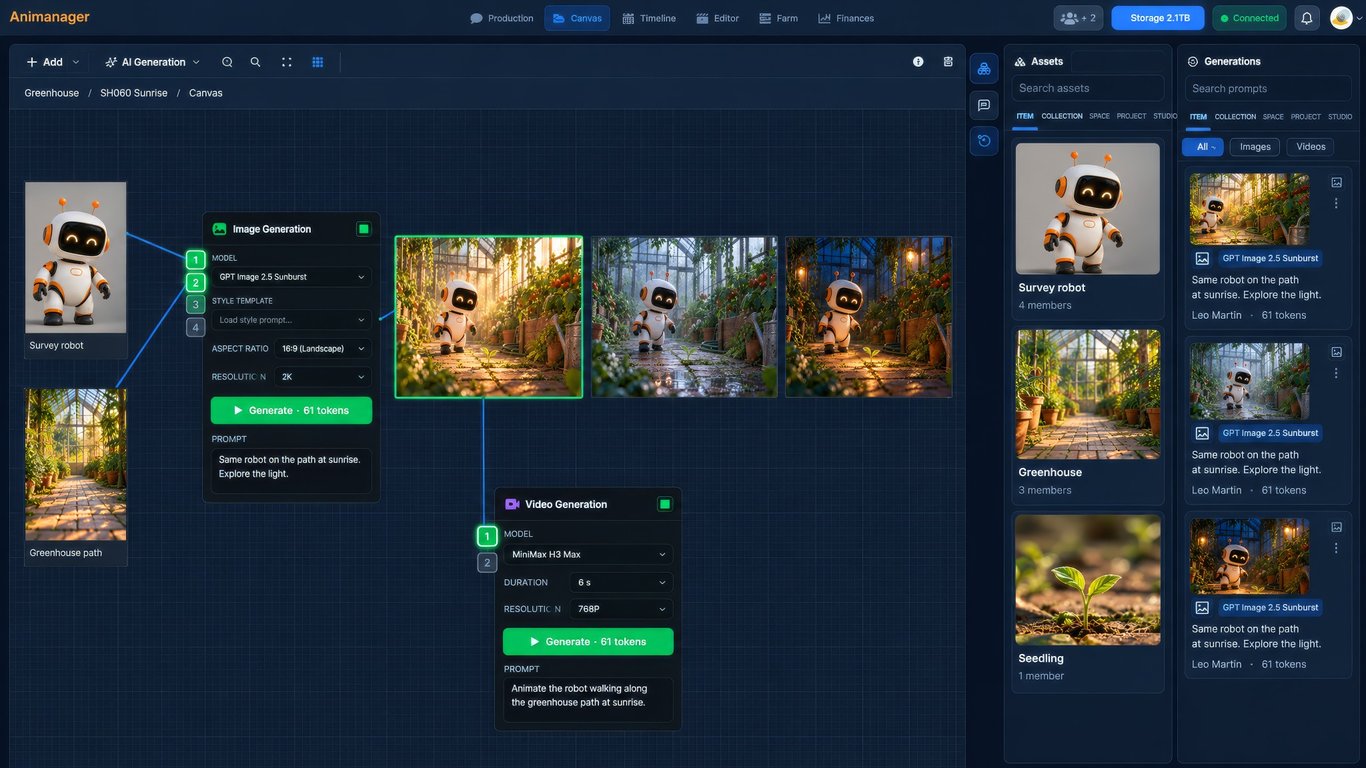Screen dimensions: 1366x768
Task: Click Generate in the Image Generation node
Action: [x=291, y=410]
